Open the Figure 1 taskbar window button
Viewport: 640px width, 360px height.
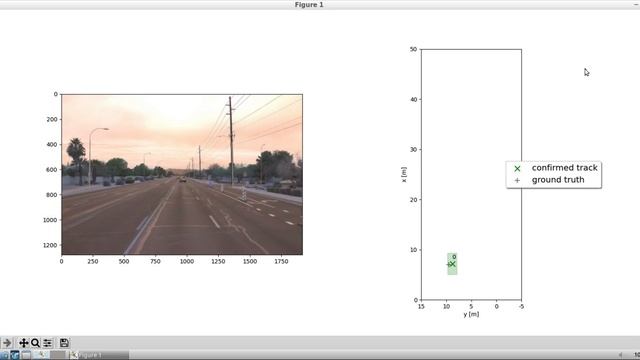pos(98,355)
